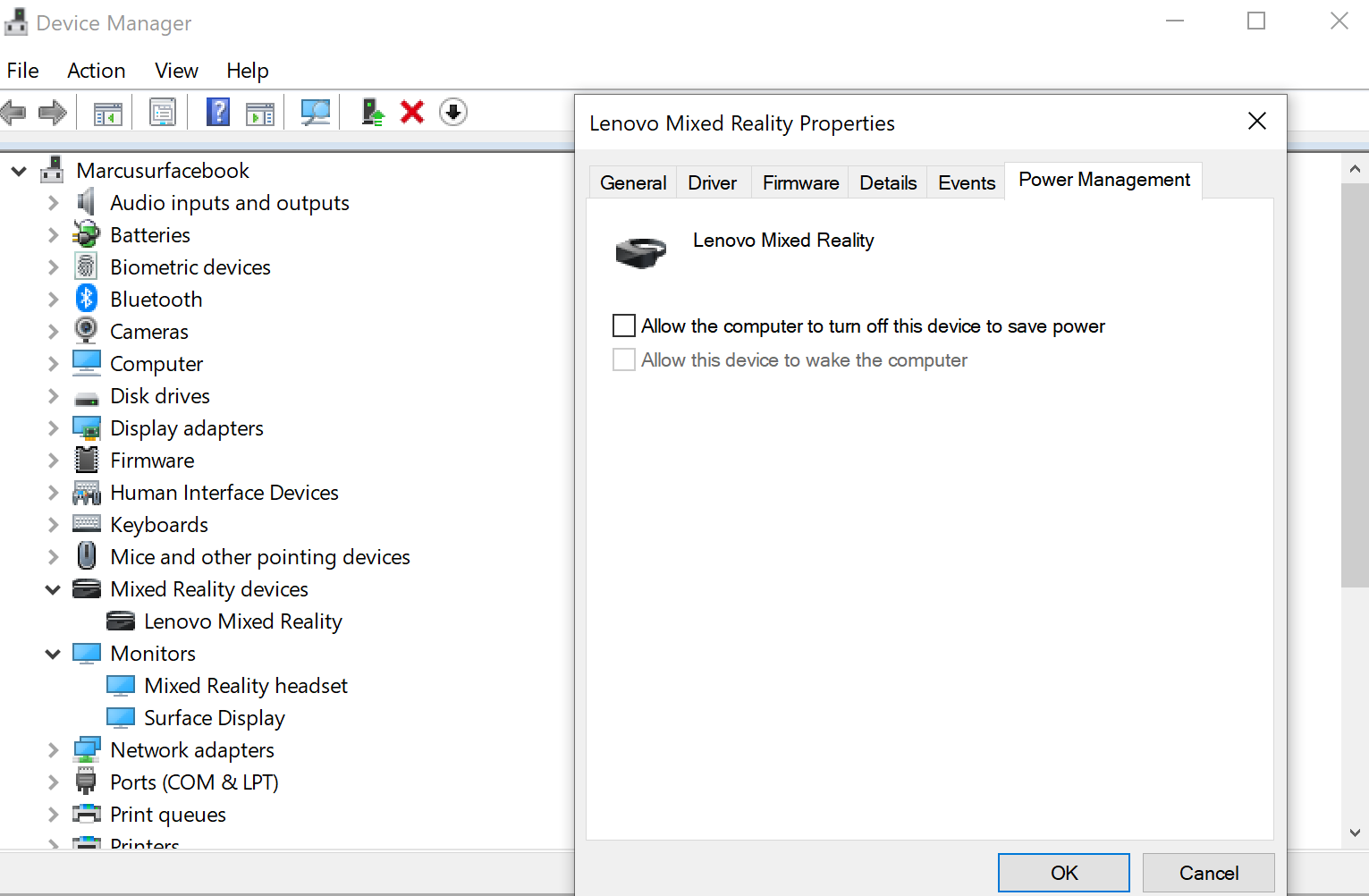Expand the Keyboards category
The width and height of the screenshot is (1369, 896).
tap(53, 525)
